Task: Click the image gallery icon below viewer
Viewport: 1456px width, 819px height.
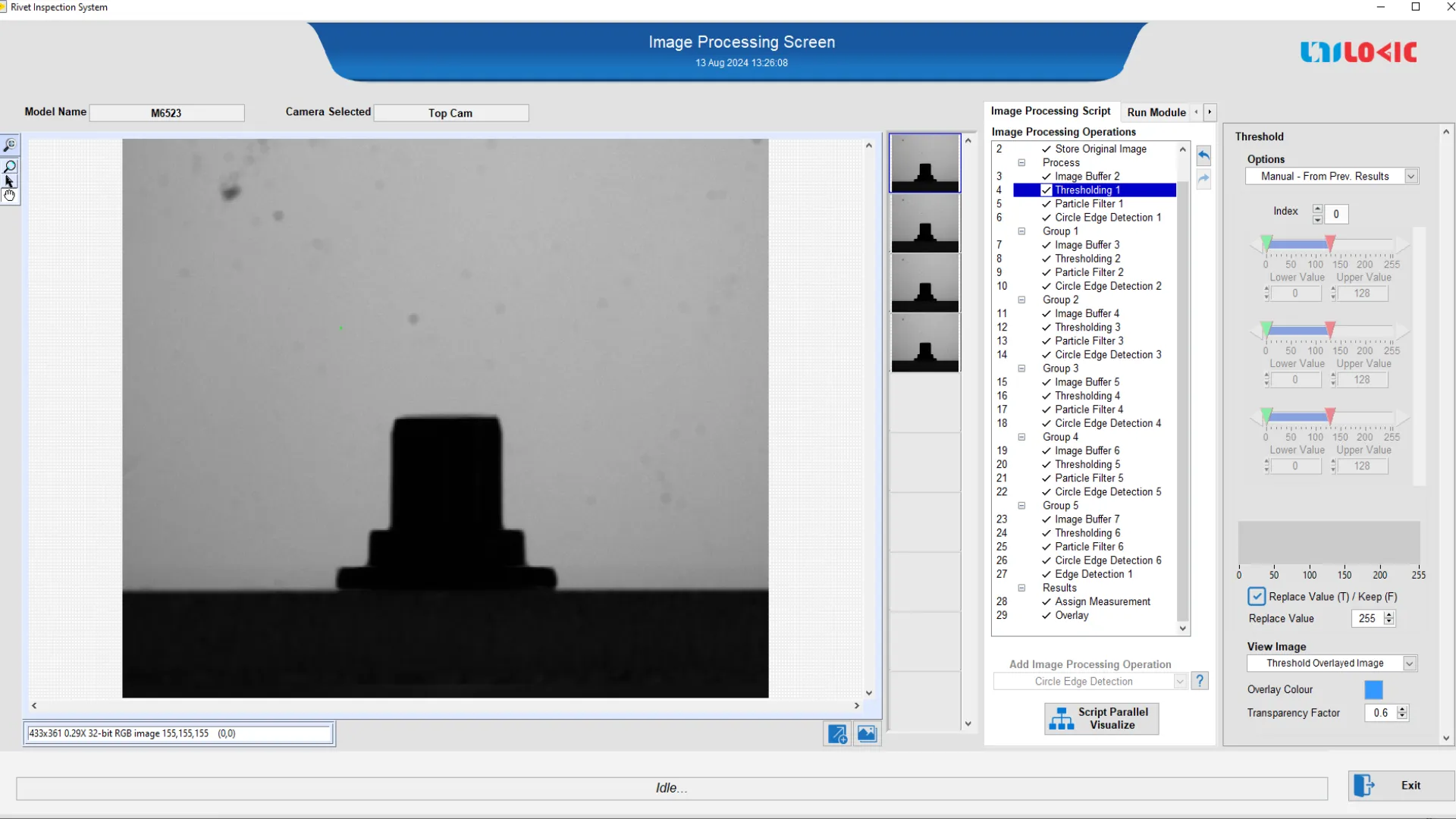Action: 867,733
